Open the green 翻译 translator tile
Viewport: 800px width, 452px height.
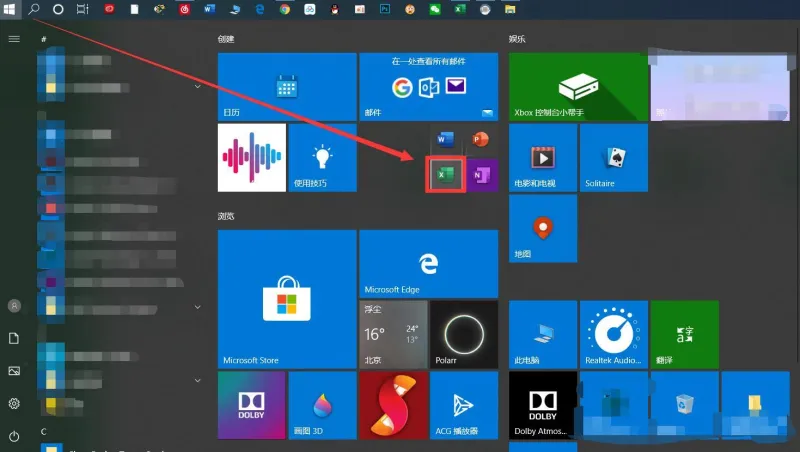685,335
